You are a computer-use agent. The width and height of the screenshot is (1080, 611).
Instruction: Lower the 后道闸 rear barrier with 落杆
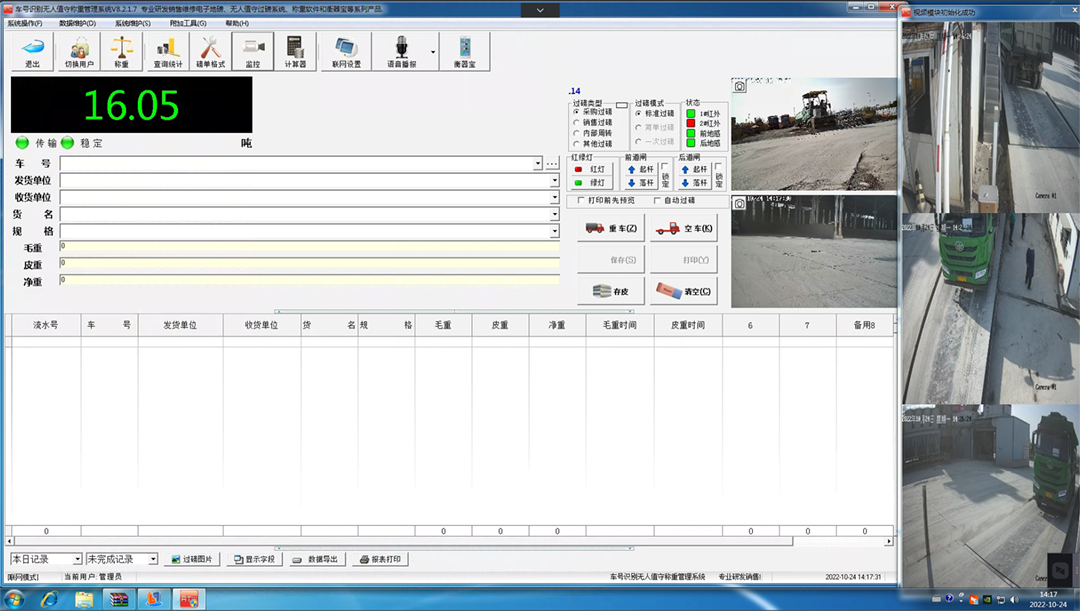[694, 183]
